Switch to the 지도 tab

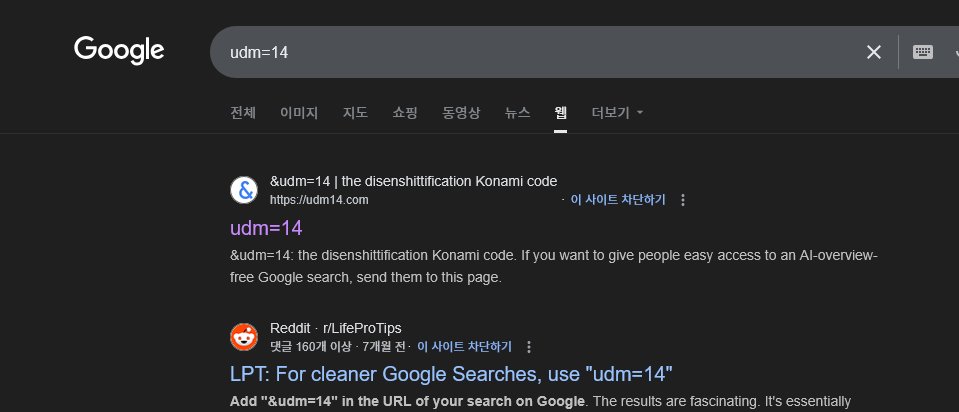355,113
